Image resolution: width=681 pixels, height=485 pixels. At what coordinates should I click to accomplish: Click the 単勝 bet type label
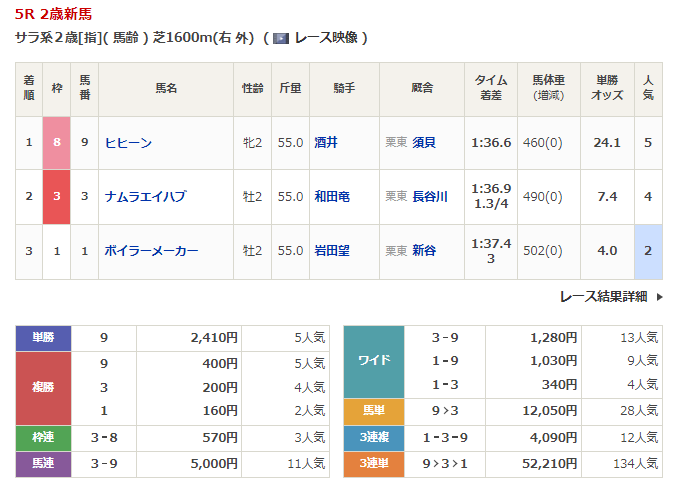tap(43, 338)
